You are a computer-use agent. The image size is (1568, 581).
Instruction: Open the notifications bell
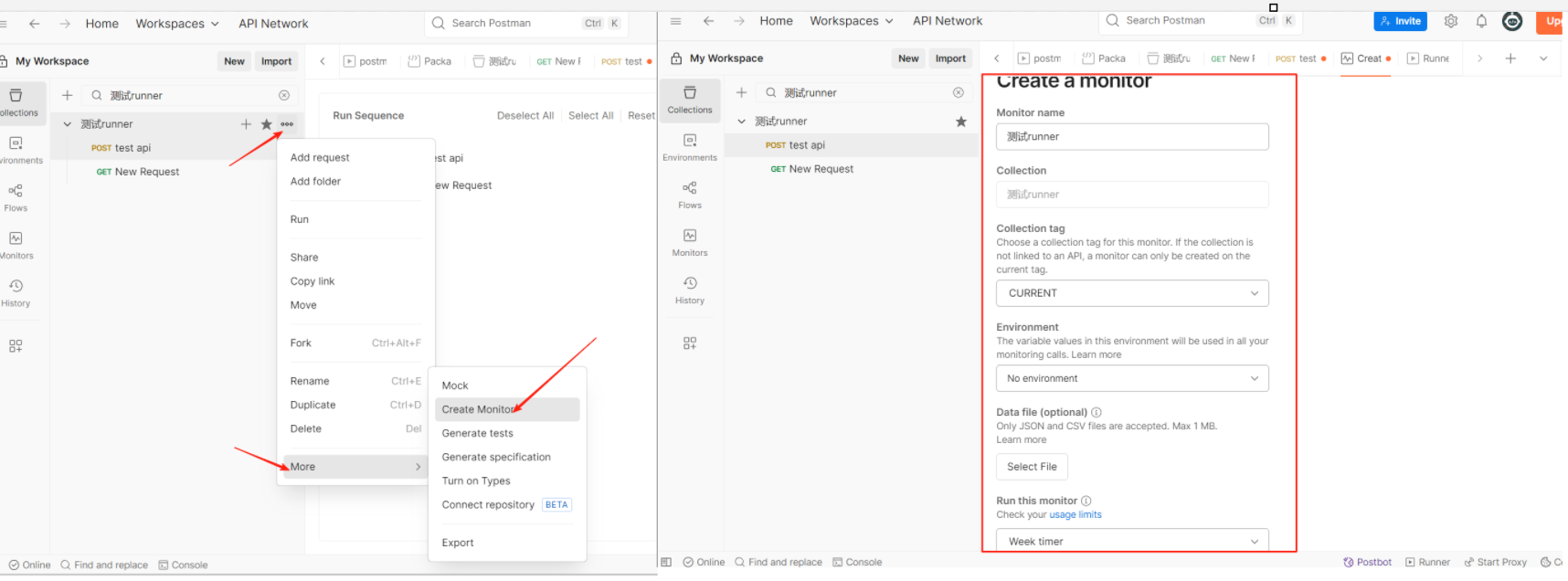1481,21
